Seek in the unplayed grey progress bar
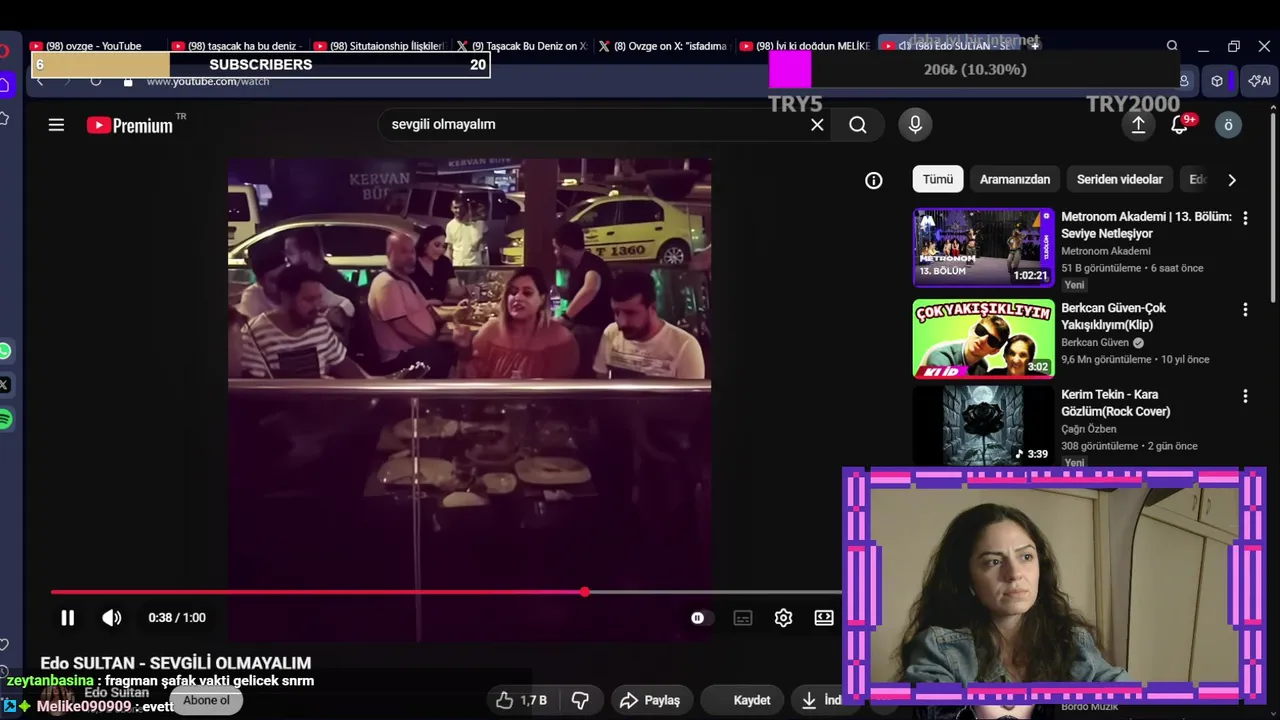The image size is (1280, 720). pyautogui.click(x=713, y=592)
